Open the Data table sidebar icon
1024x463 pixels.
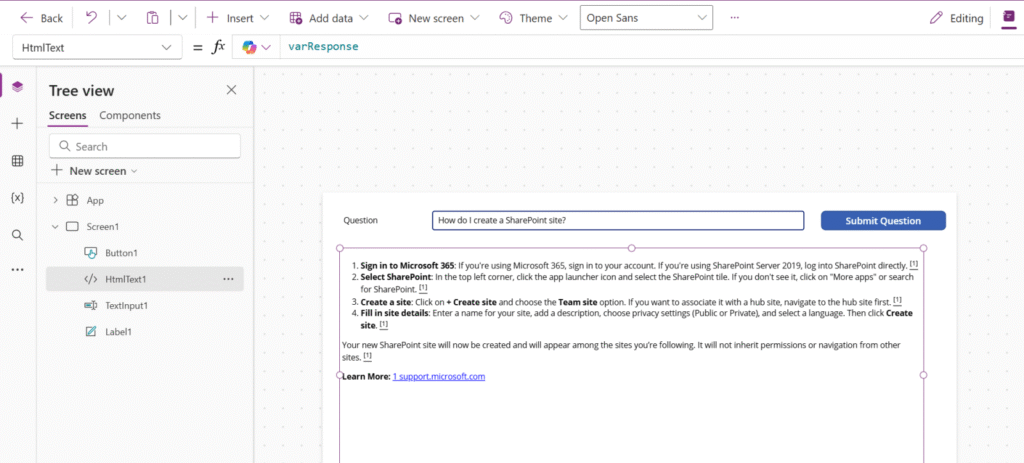click(x=18, y=161)
